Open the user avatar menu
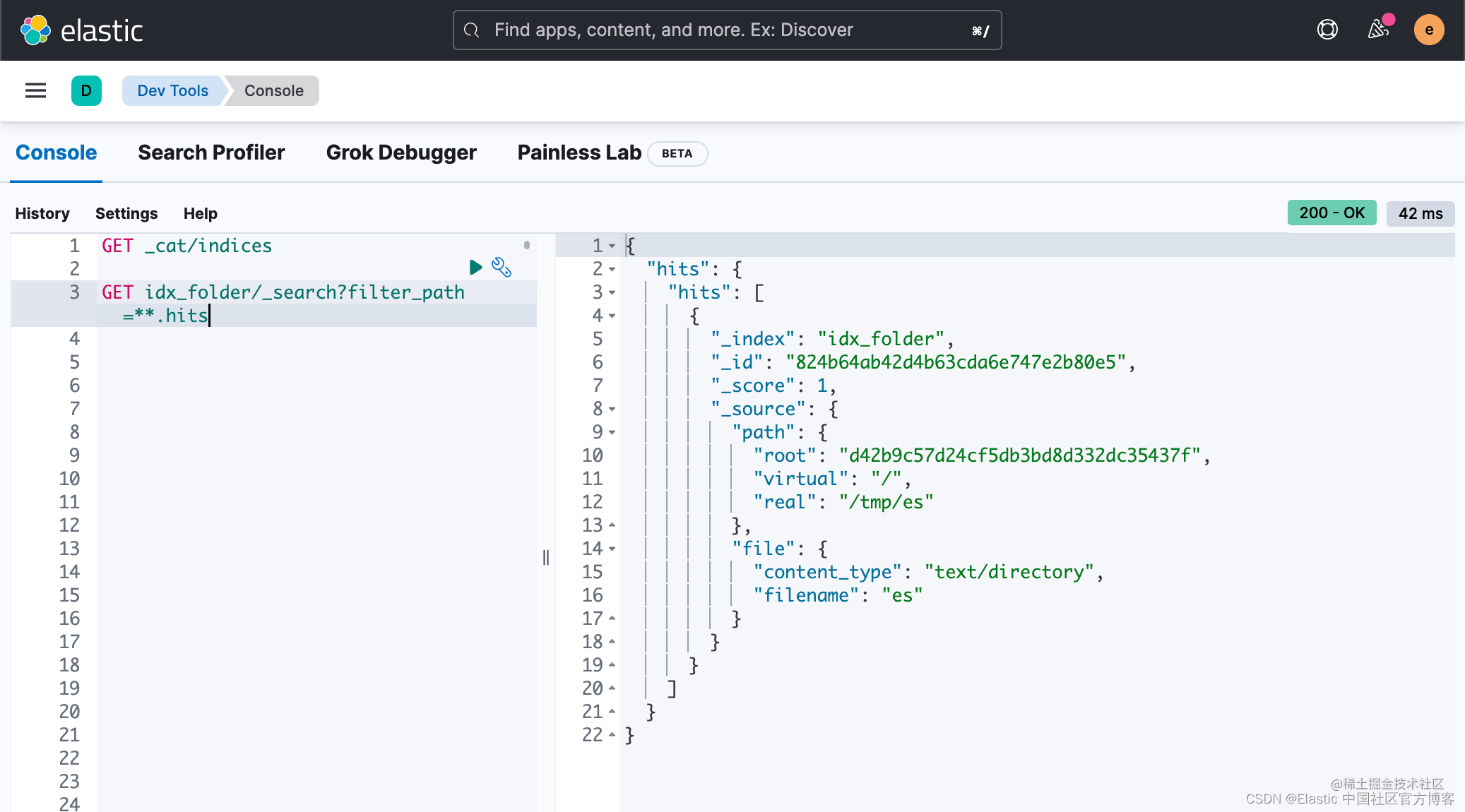 tap(1429, 30)
